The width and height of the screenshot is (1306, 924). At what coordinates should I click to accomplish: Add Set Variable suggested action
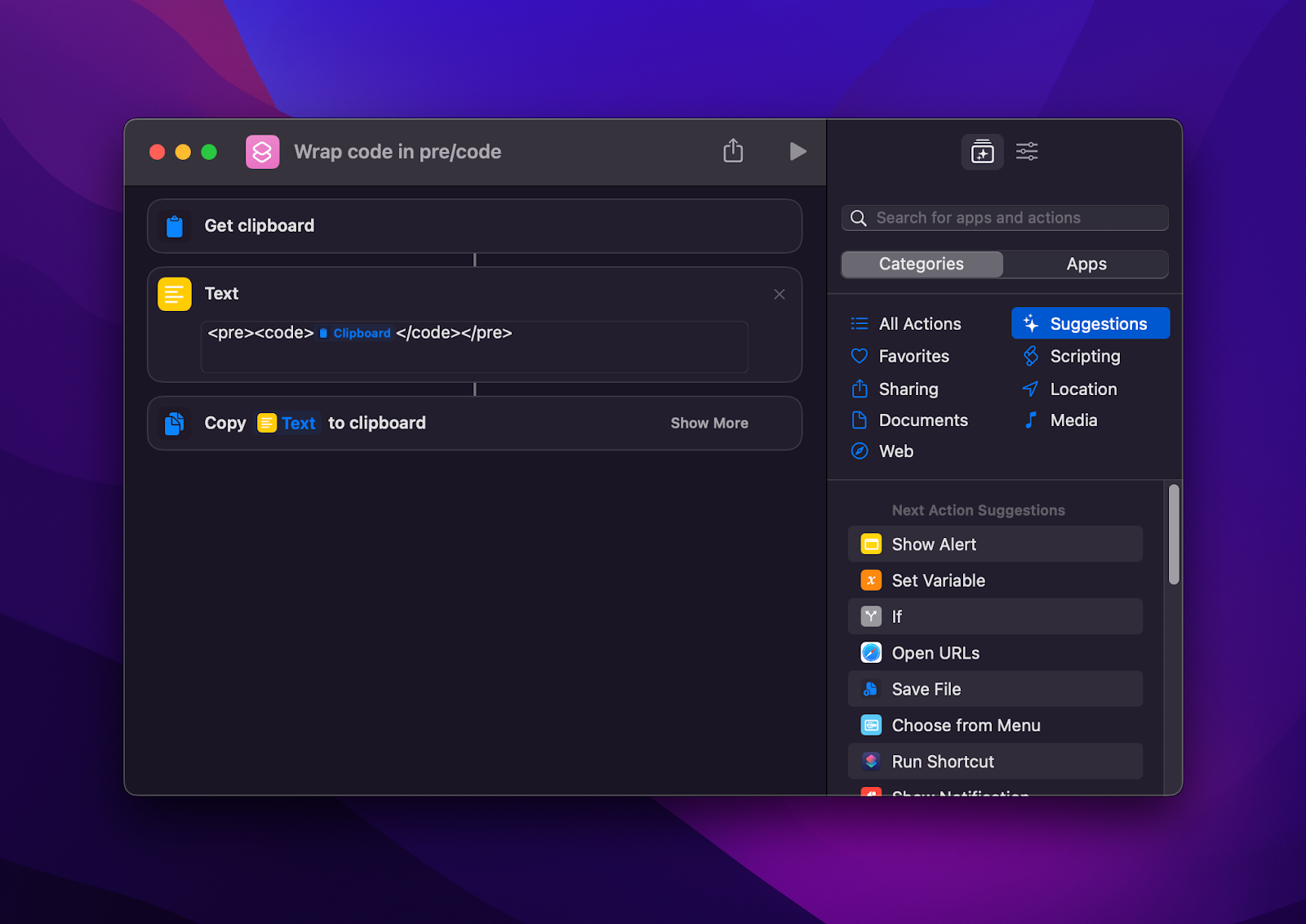pos(995,580)
